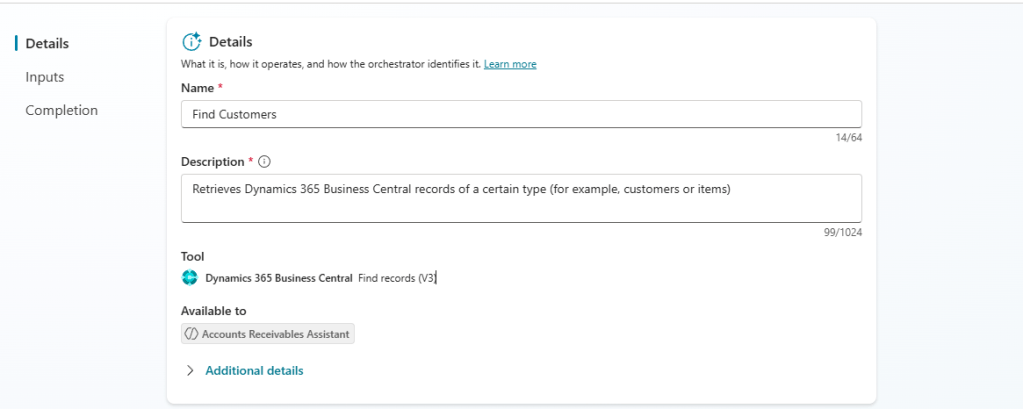
Task: Click the Find records (V3) tool text
Action: tap(397, 278)
